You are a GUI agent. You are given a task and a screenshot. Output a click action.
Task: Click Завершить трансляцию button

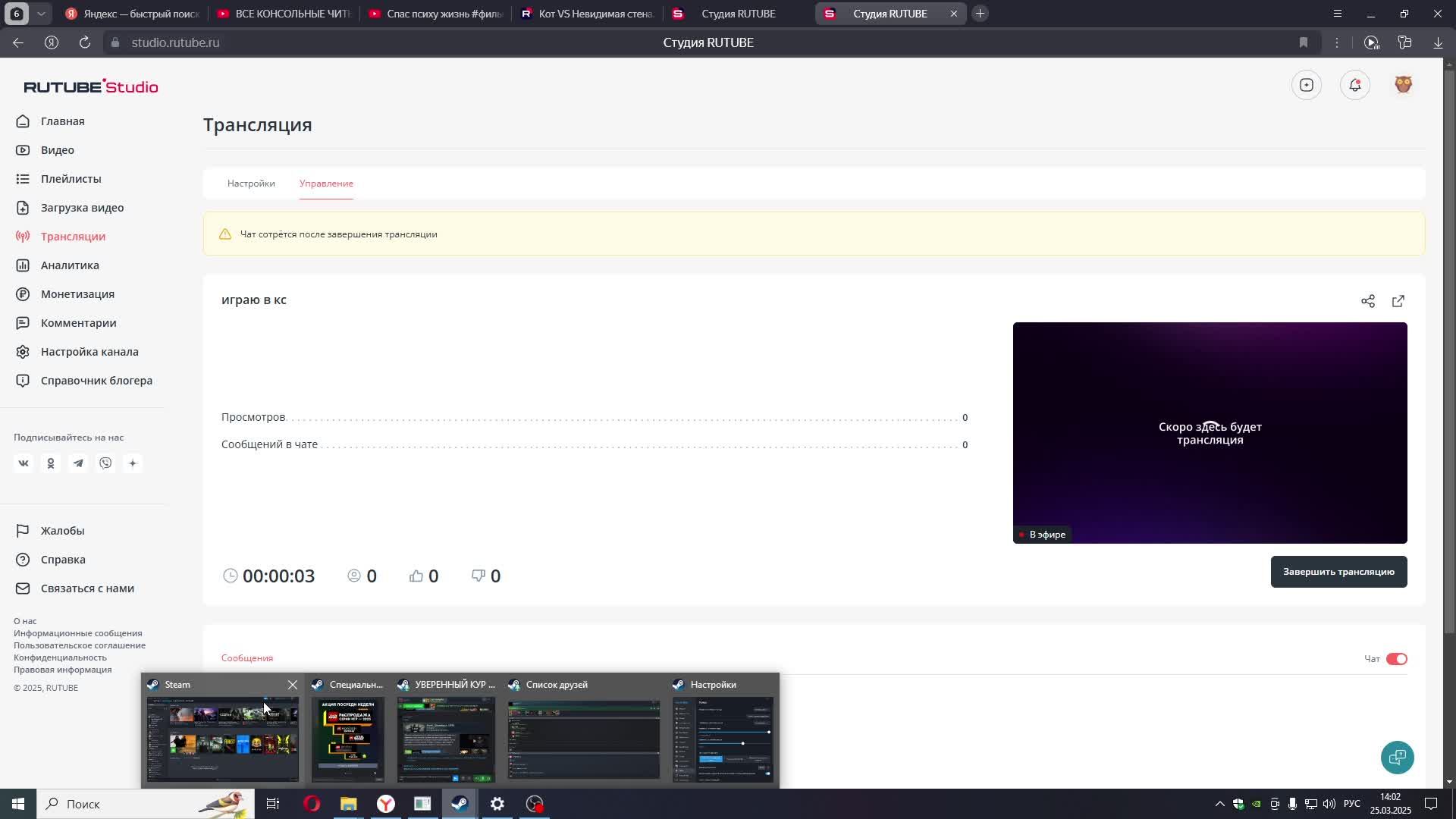[1338, 572]
